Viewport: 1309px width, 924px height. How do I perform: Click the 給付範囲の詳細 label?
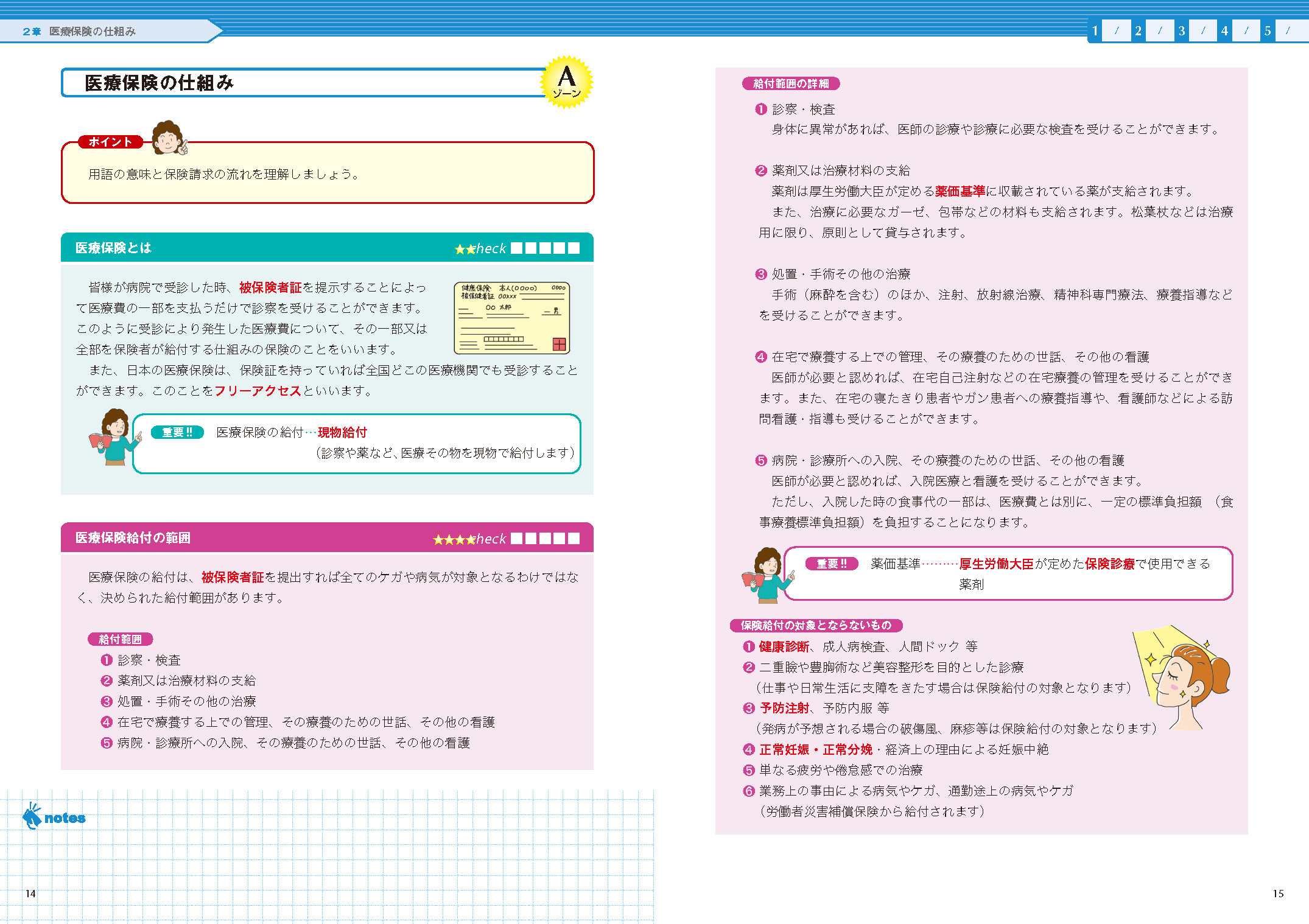[x=791, y=83]
